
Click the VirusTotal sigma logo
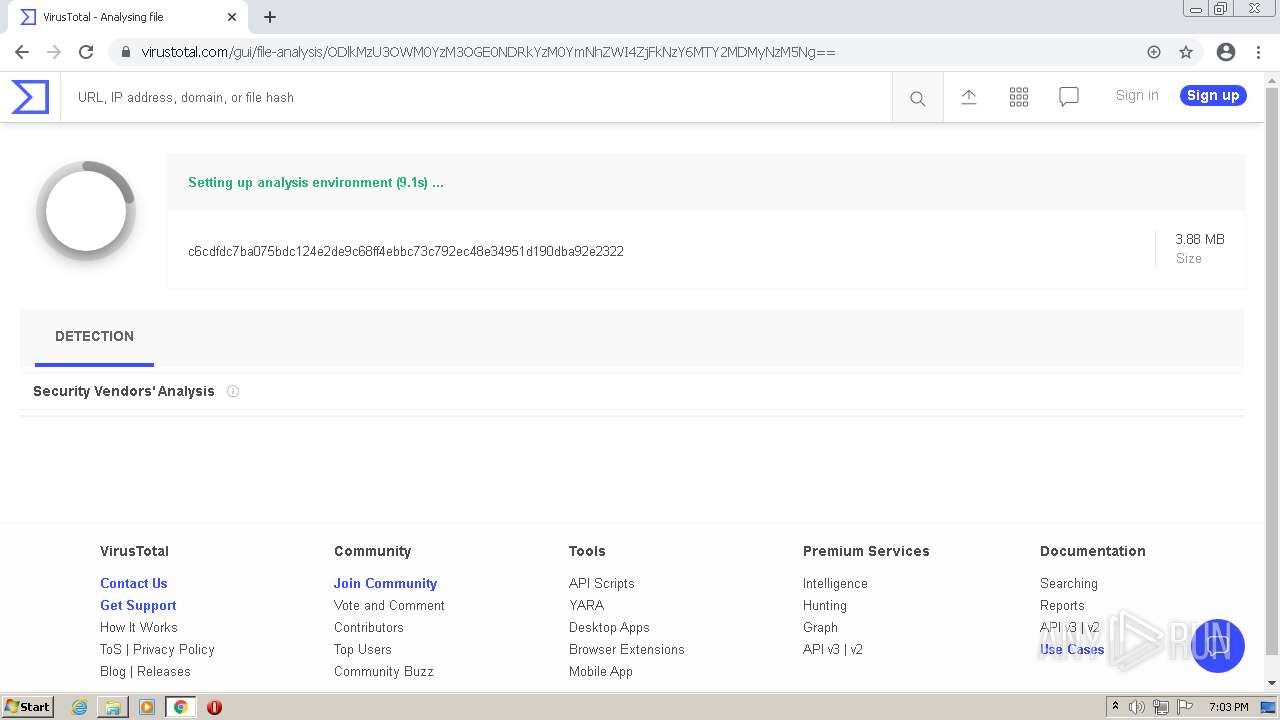tap(30, 97)
